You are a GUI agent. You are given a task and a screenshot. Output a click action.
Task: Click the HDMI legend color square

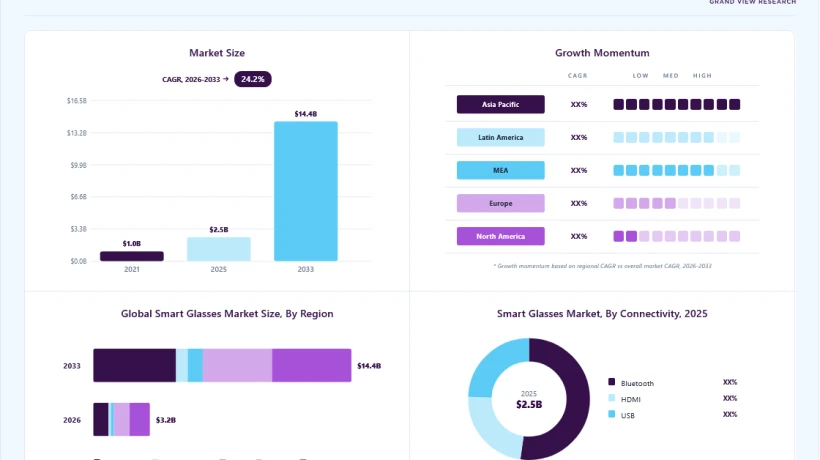tap(611, 398)
